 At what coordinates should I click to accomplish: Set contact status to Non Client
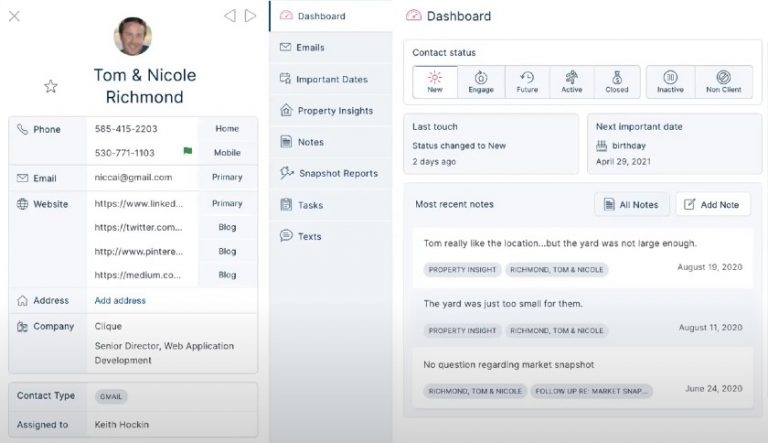click(723, 82)
